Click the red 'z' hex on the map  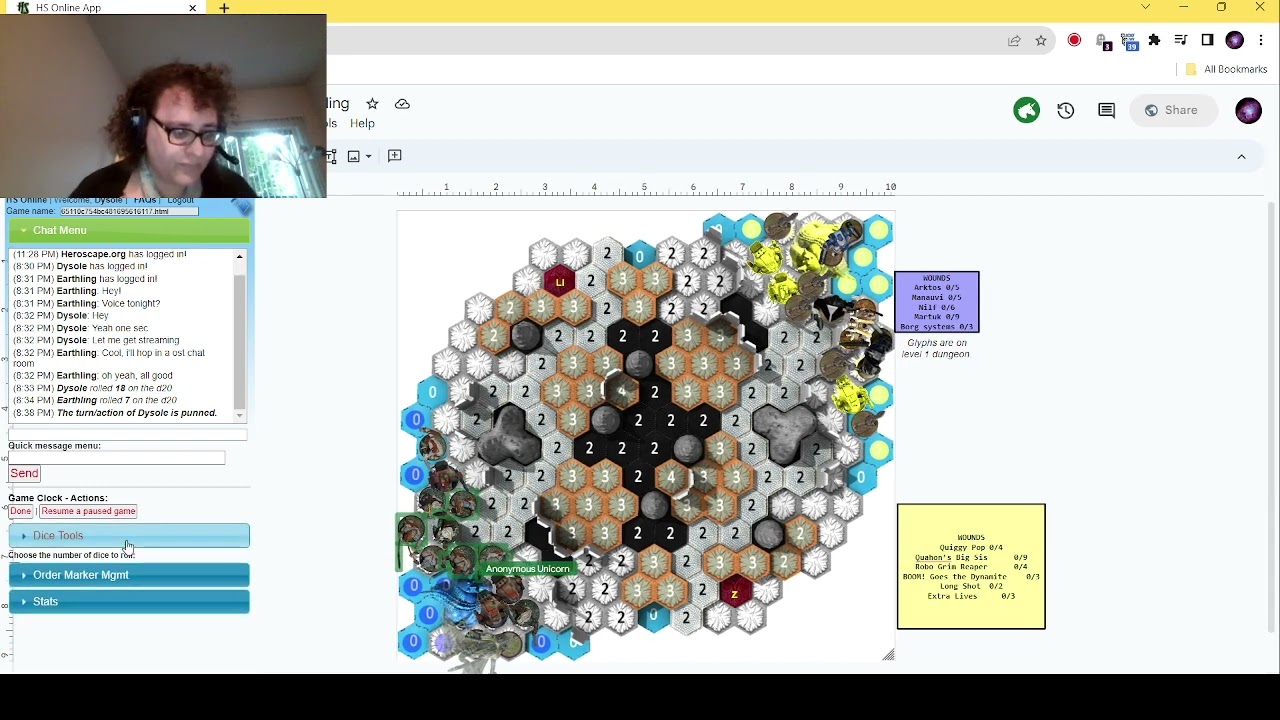tap(735, 593)
